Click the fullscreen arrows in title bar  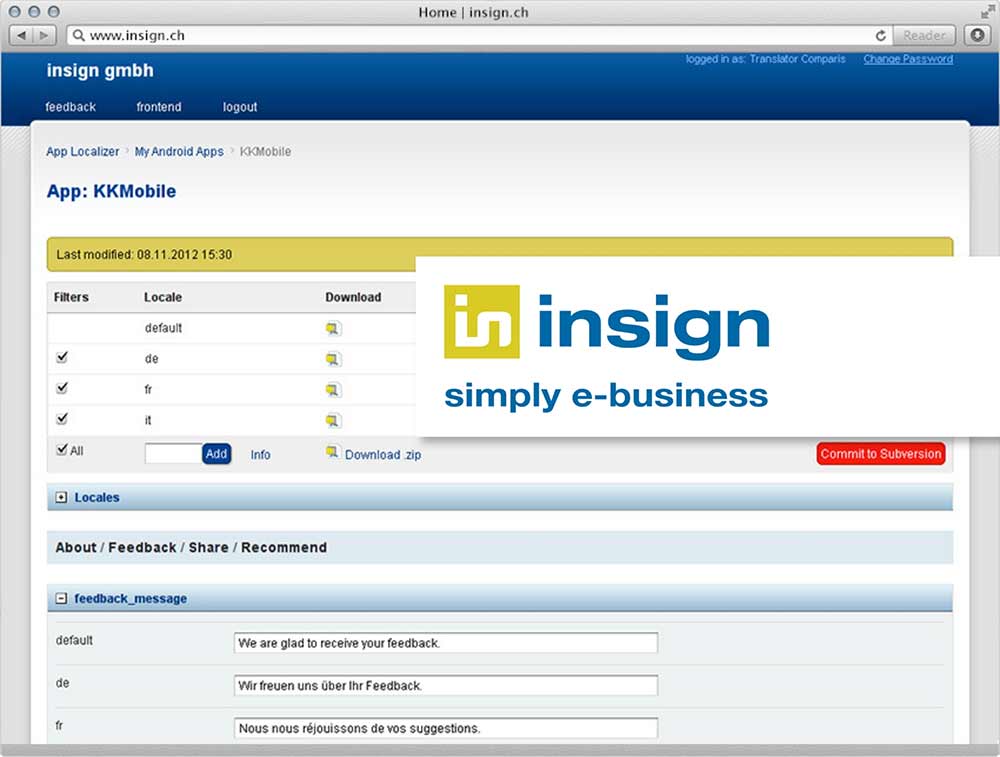point(988,11)
